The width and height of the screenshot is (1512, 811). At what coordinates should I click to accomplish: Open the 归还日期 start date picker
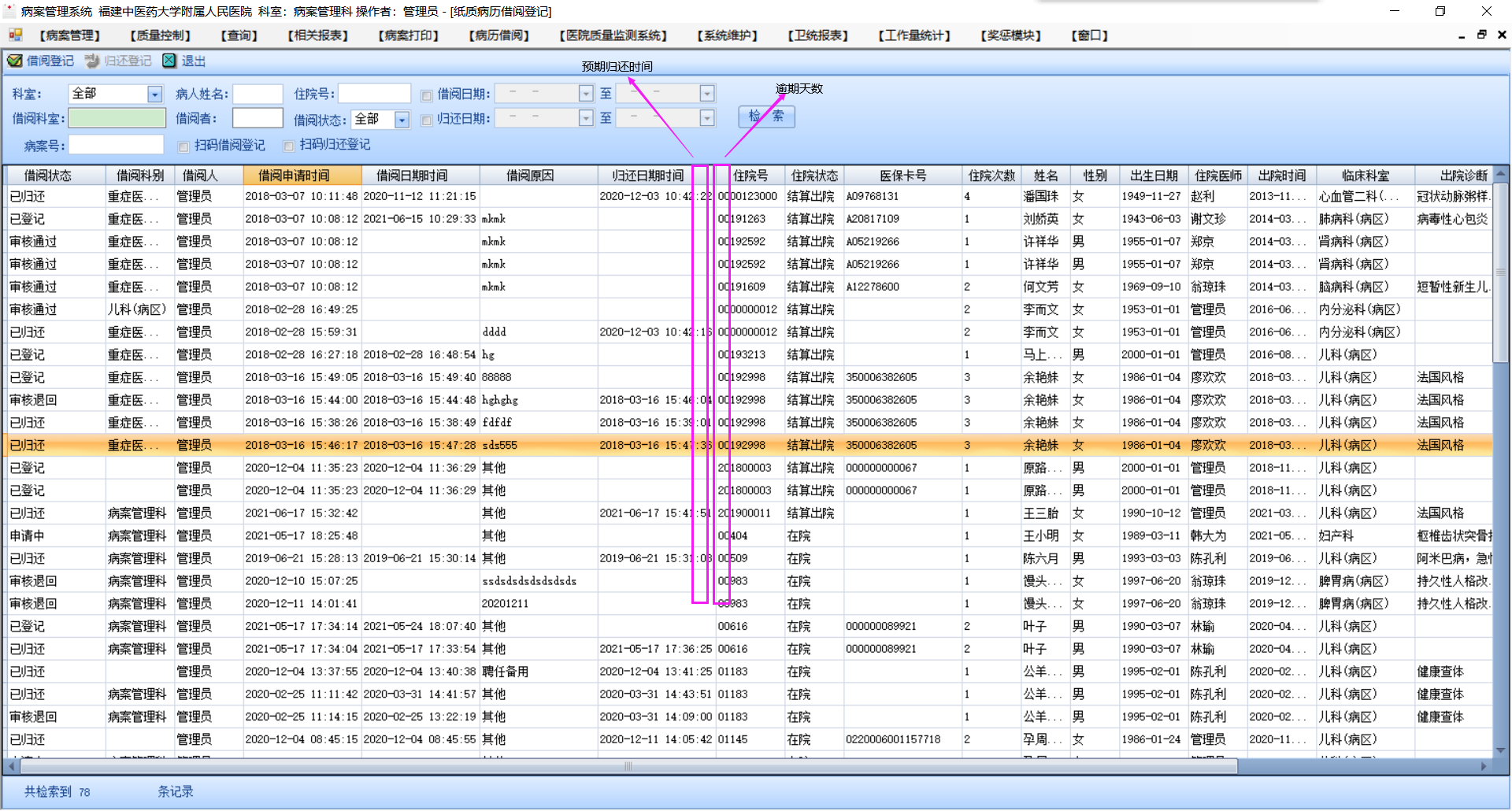(586, 118)
